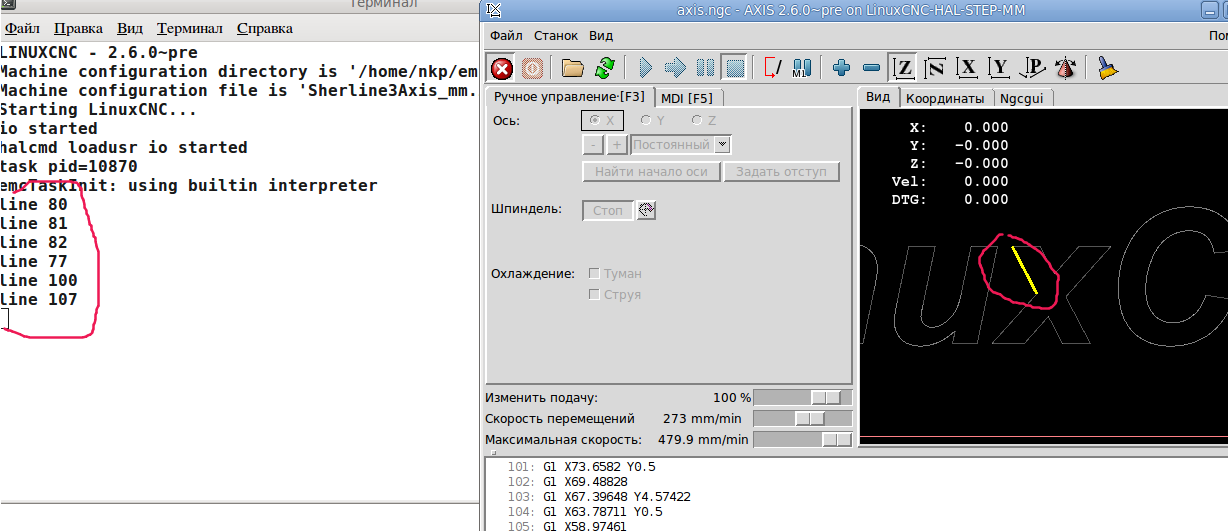1228x531 pixels.
Task: Select the P perspective view
Action: click(x=1033, y=68)
